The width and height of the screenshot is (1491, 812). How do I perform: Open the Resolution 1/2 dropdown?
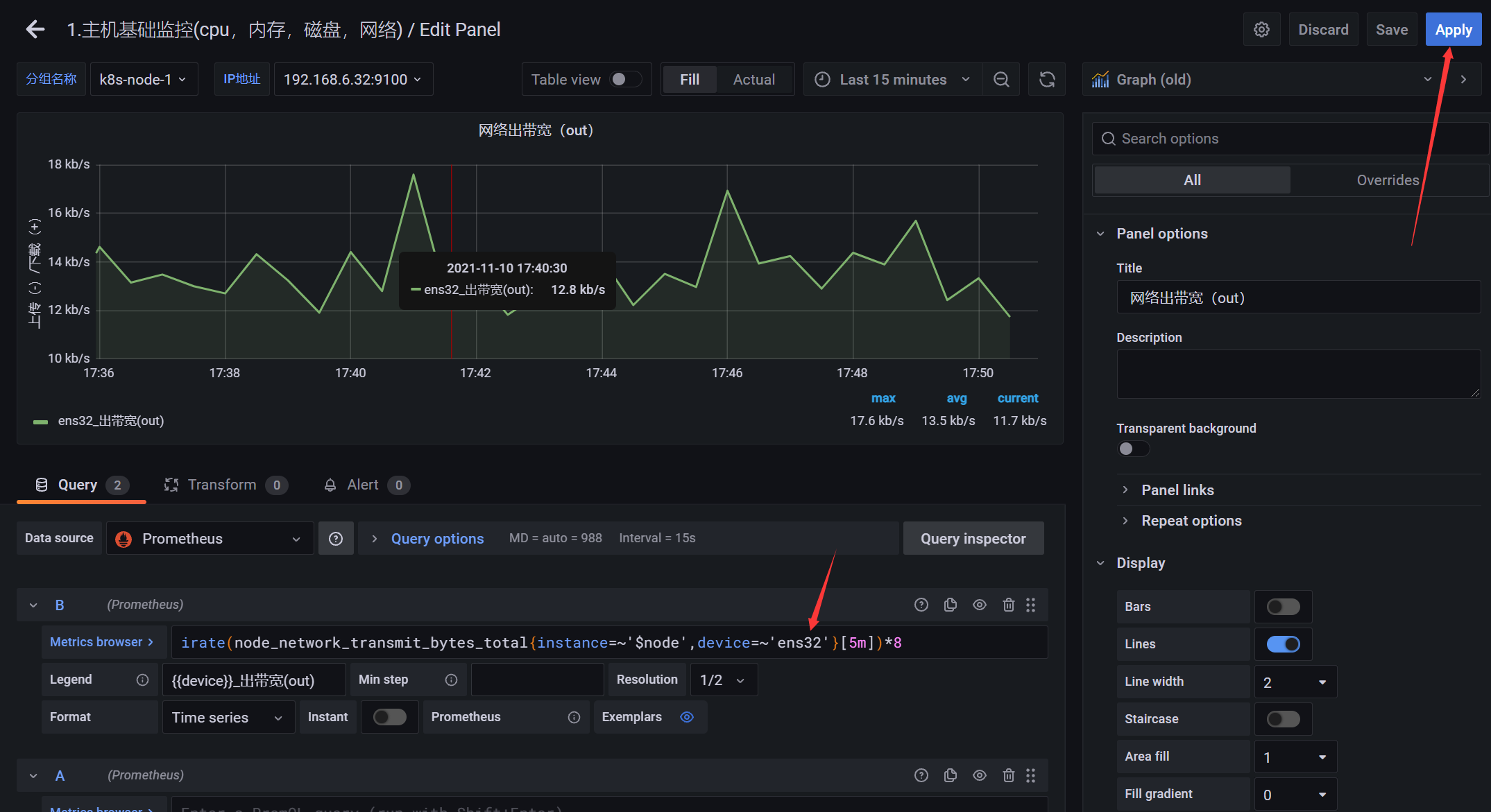point(724,680)
